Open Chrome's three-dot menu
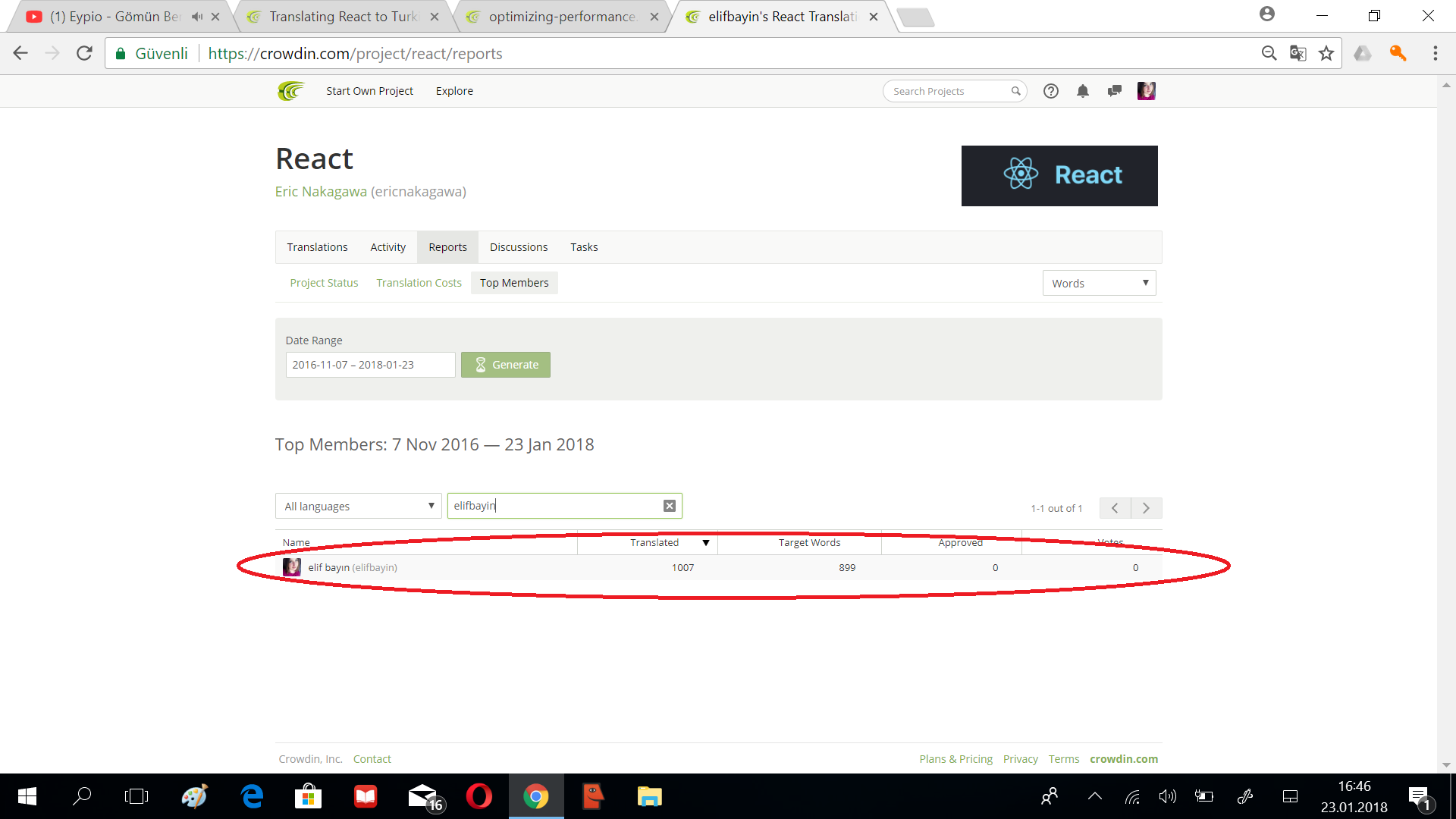Image resolution: width=1456 pixels, height=819 pixels. coord(1436,53)
